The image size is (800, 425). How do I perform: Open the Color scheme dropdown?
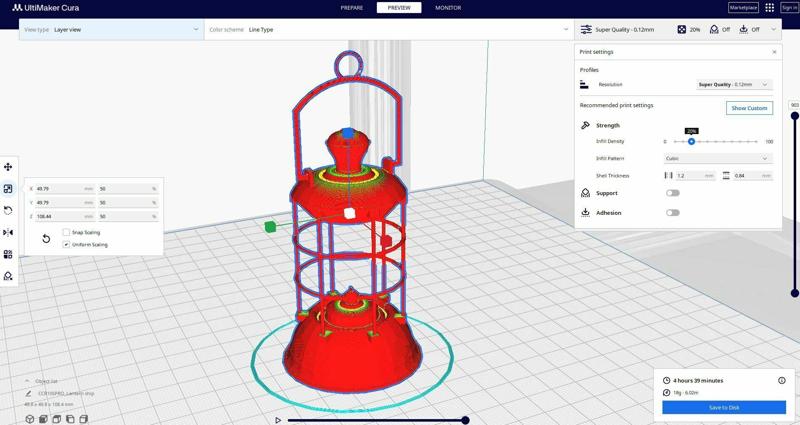[x=389, y=30]
